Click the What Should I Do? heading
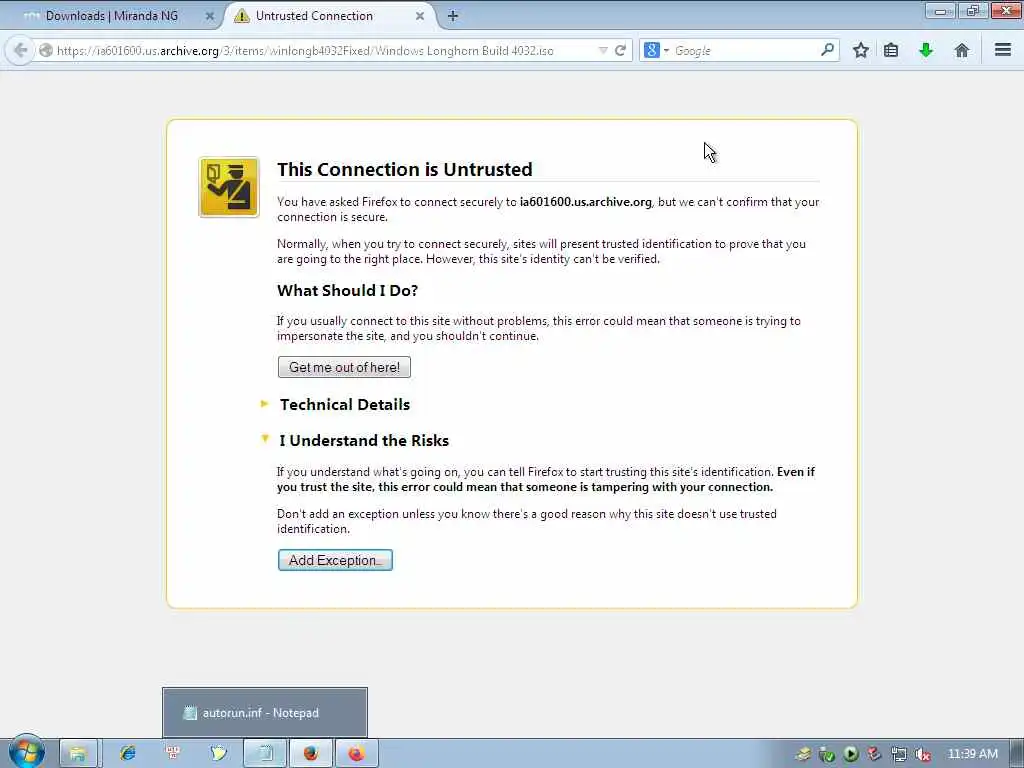The width and height of the screenshot is (1024, 768). pyautogui.click(x=347, y=291)
